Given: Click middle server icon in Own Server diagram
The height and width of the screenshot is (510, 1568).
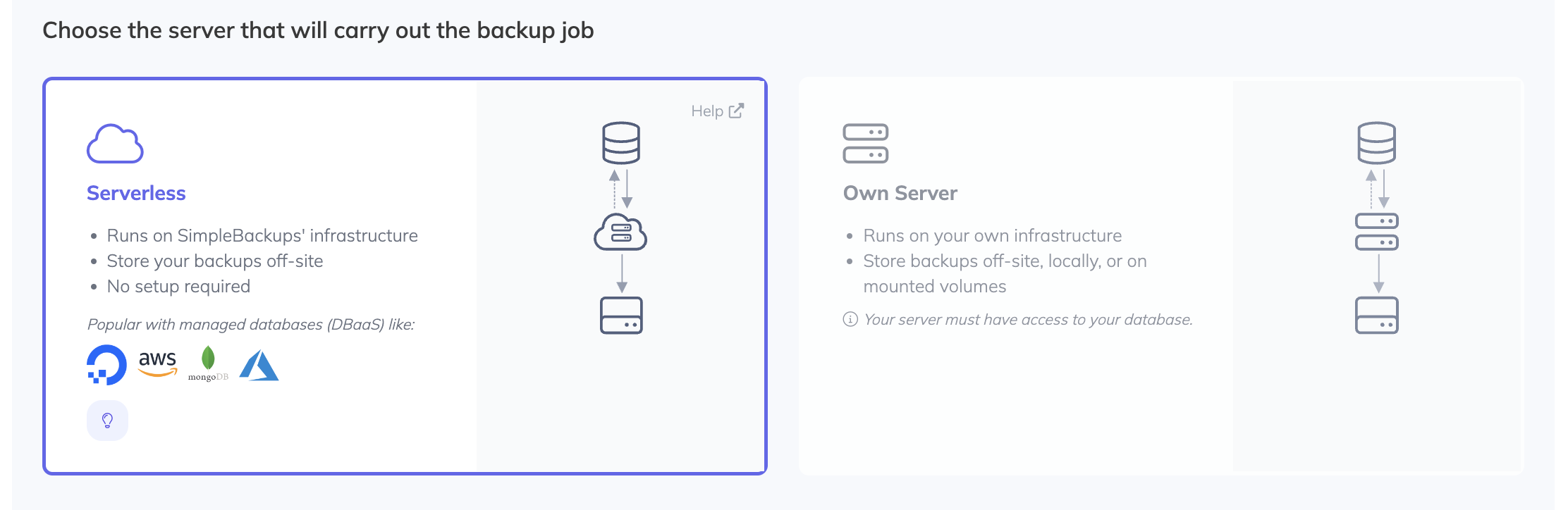Looking at the screenshot, I should tap(1376, 232).
